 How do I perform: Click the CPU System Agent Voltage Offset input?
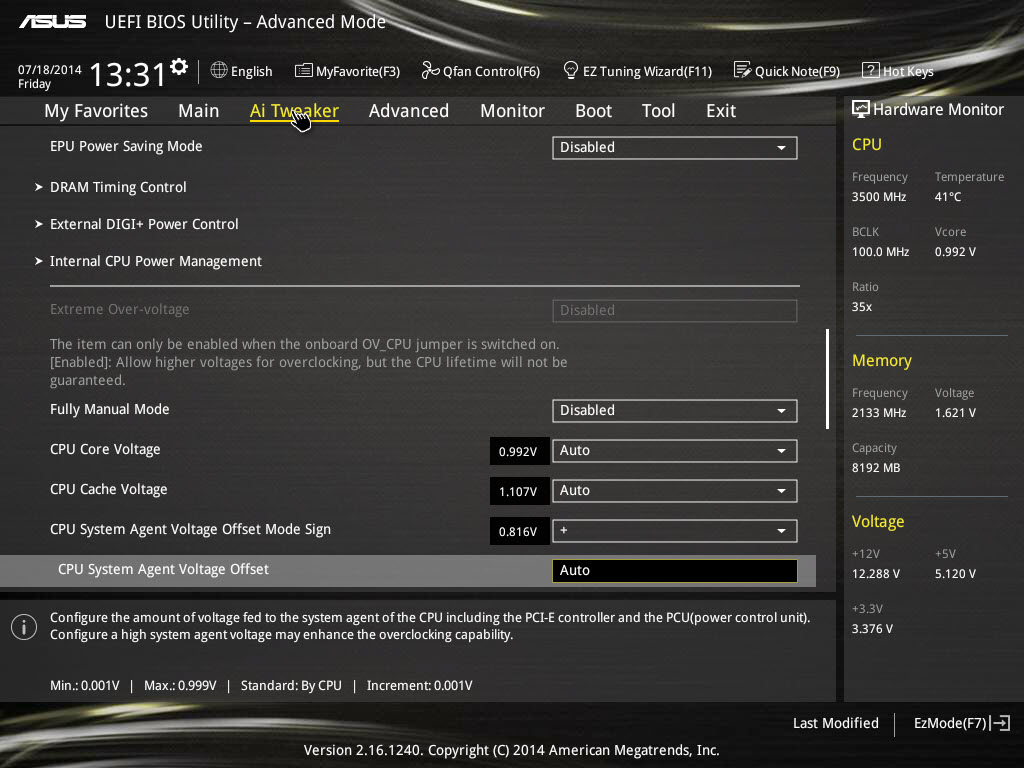pos(675,571)
